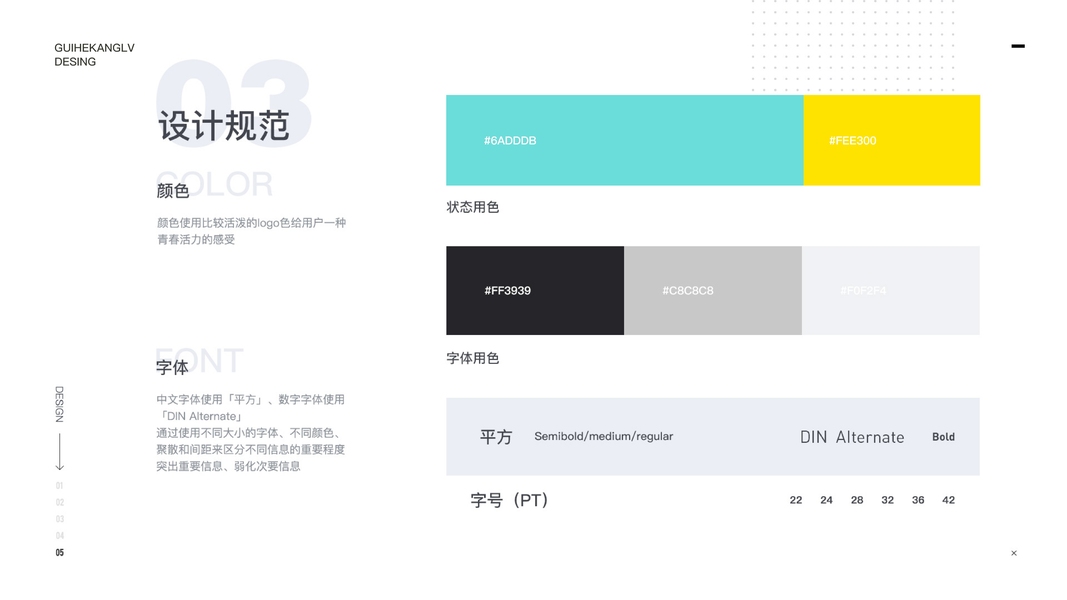Select font size 42
1067x600 pixels.
click(x=949, y=500)
